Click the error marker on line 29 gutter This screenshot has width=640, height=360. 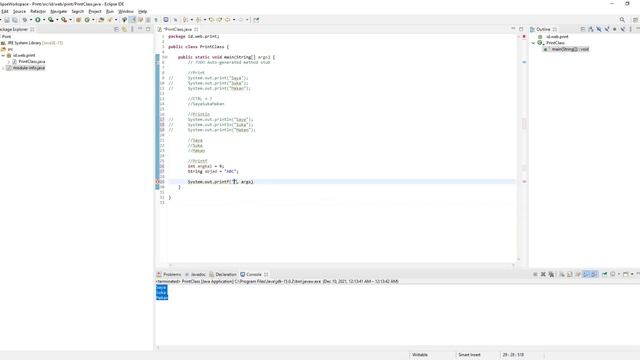point(158,182)
